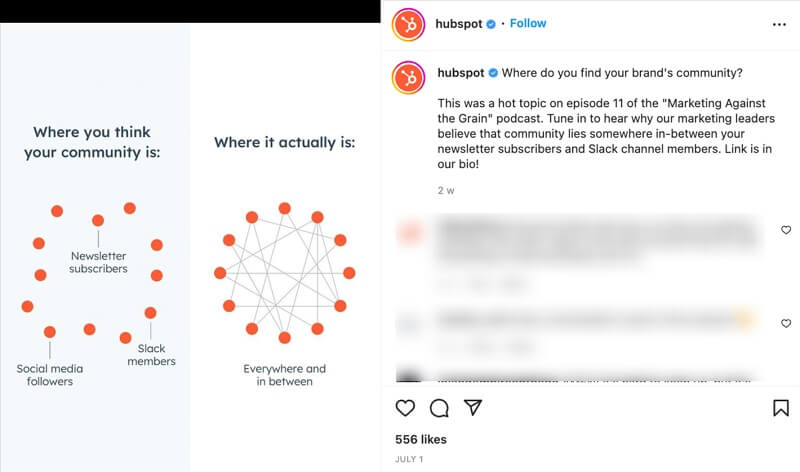Click the Newsletter subscribers label in image
Viewport: 800px width, 472px height.
click(98, 262)
